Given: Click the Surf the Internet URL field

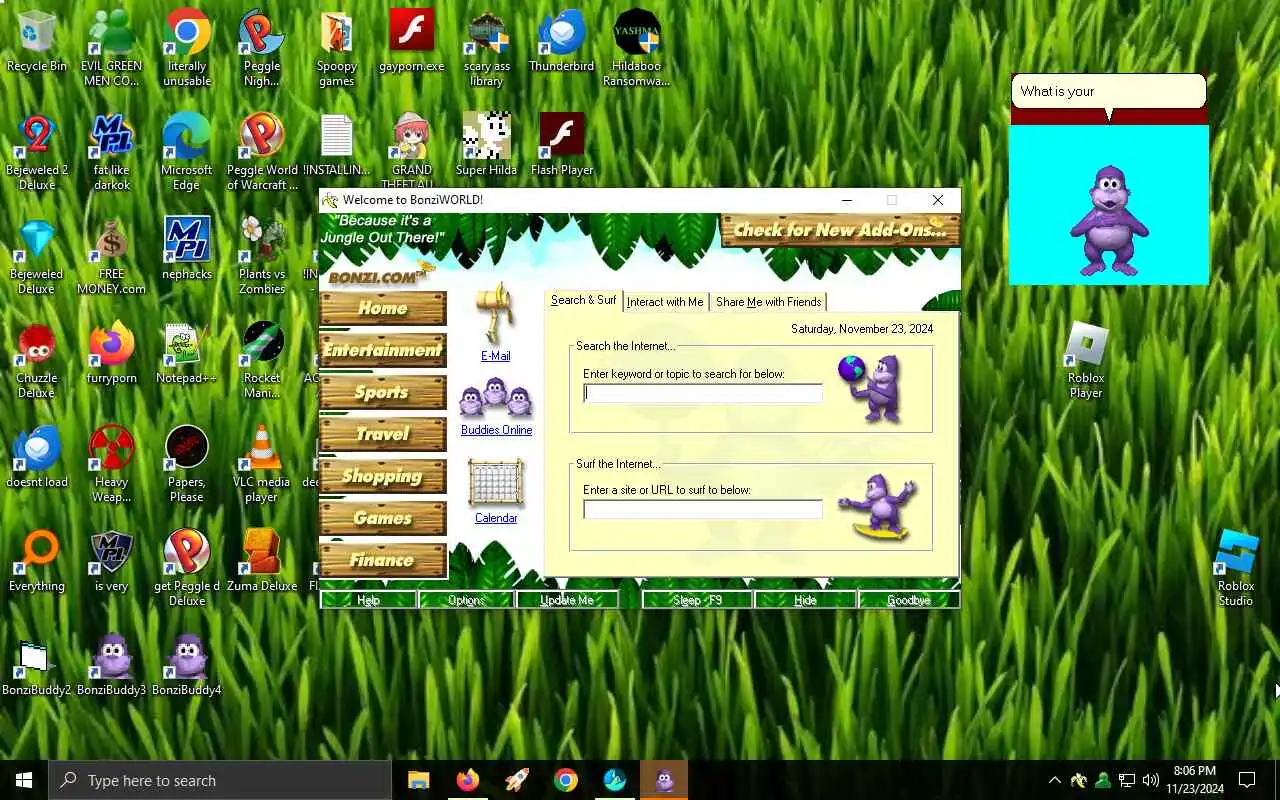Looking at the screenshot, I should (703, 509).
